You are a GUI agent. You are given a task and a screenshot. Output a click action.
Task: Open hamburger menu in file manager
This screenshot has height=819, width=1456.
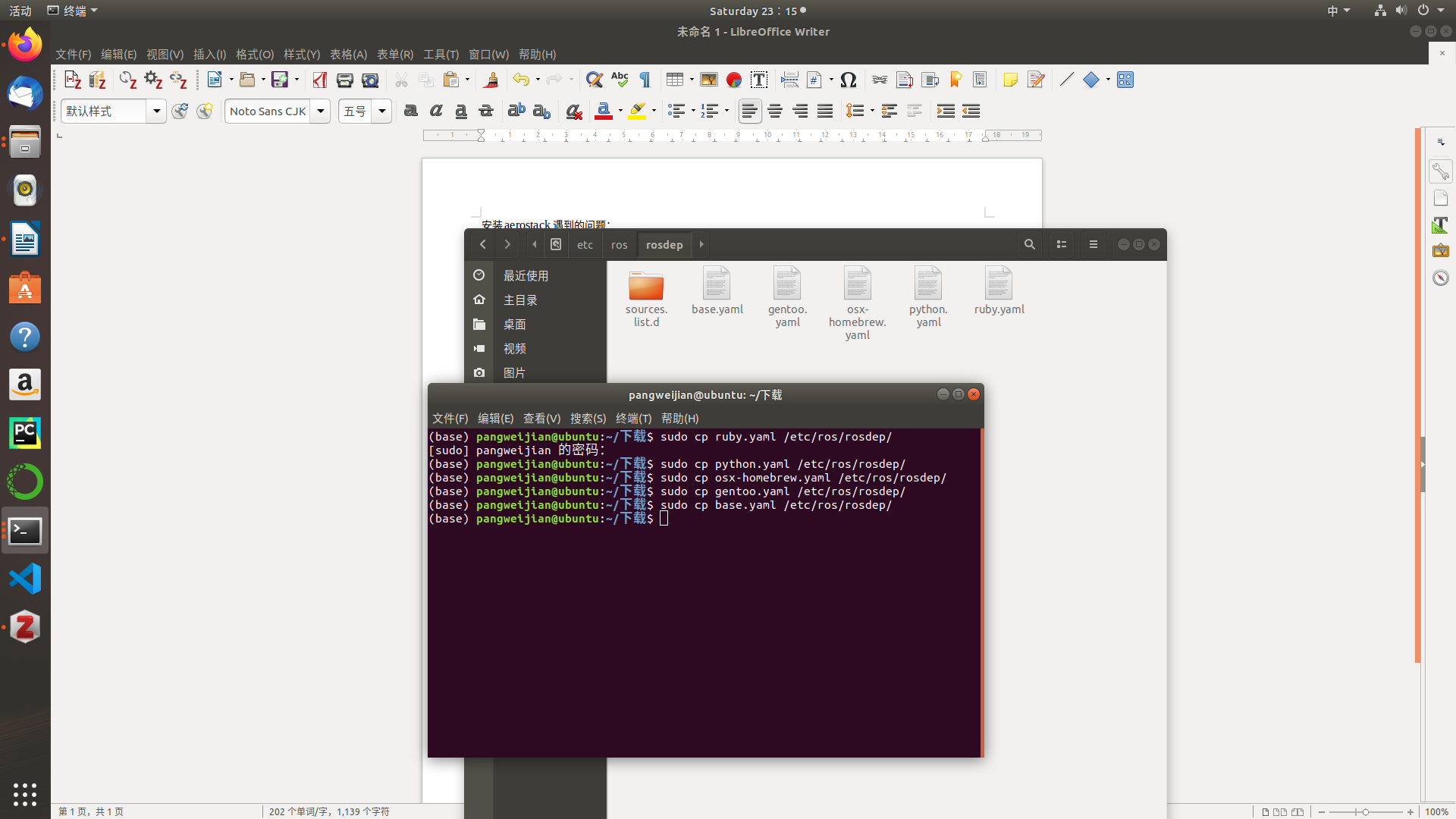click(x=1093, y=245)
